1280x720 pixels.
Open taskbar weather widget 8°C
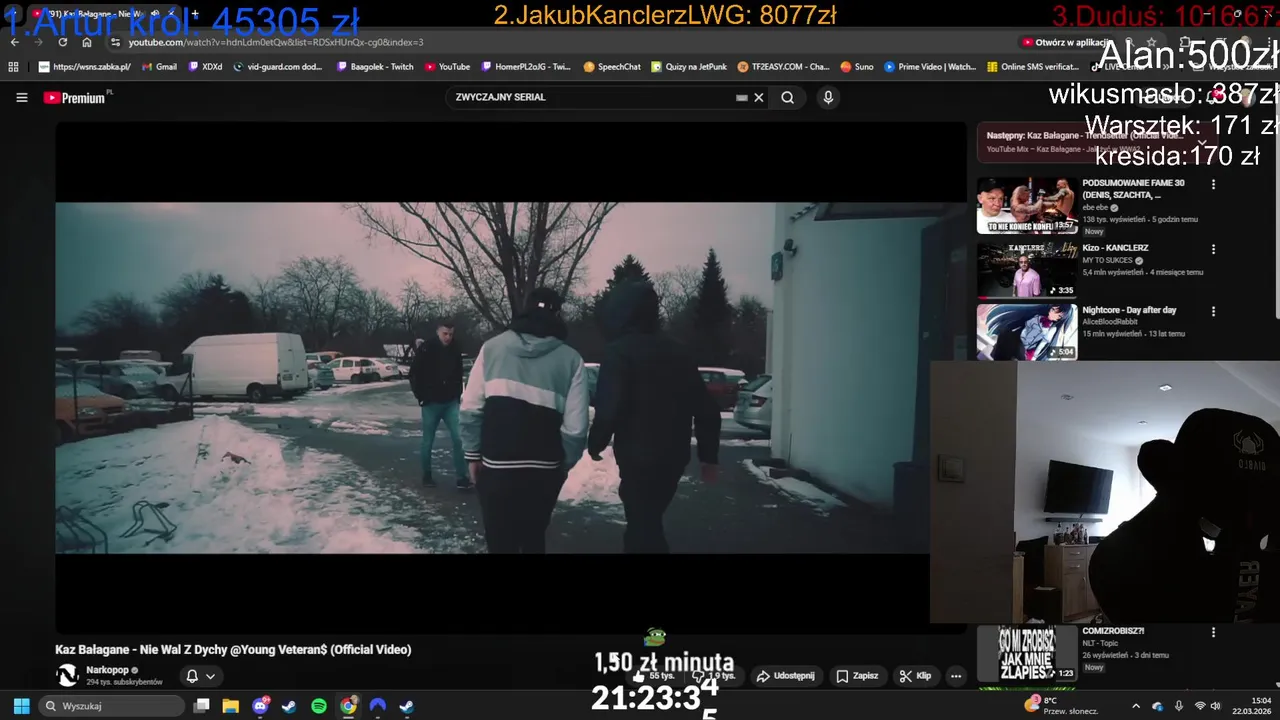1063,706
